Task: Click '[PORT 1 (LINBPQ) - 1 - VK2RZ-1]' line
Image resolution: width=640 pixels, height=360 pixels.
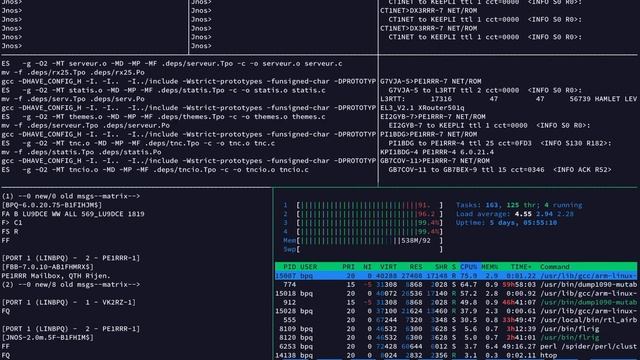Action: 69,302
